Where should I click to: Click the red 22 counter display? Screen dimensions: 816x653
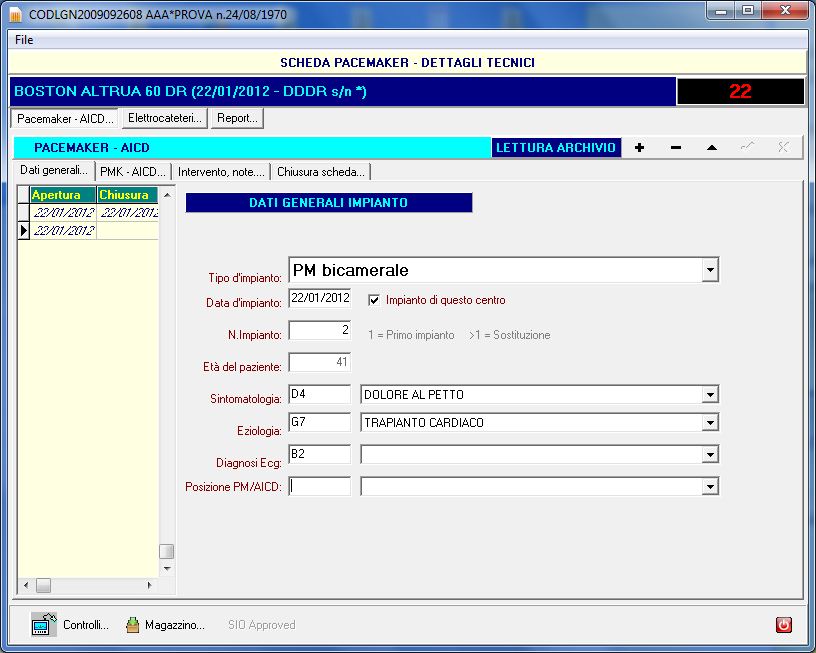(x=740, y=92)
